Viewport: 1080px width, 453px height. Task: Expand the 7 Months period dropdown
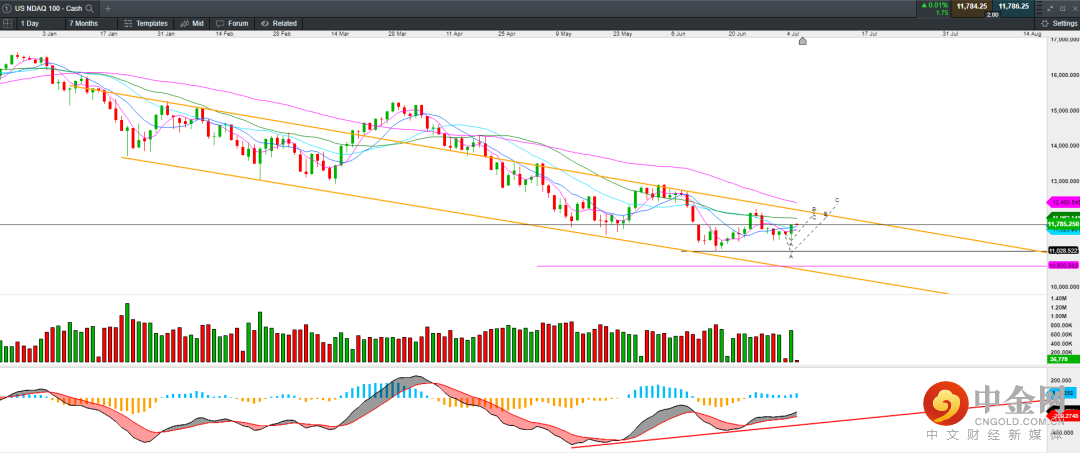click(88, 22)
